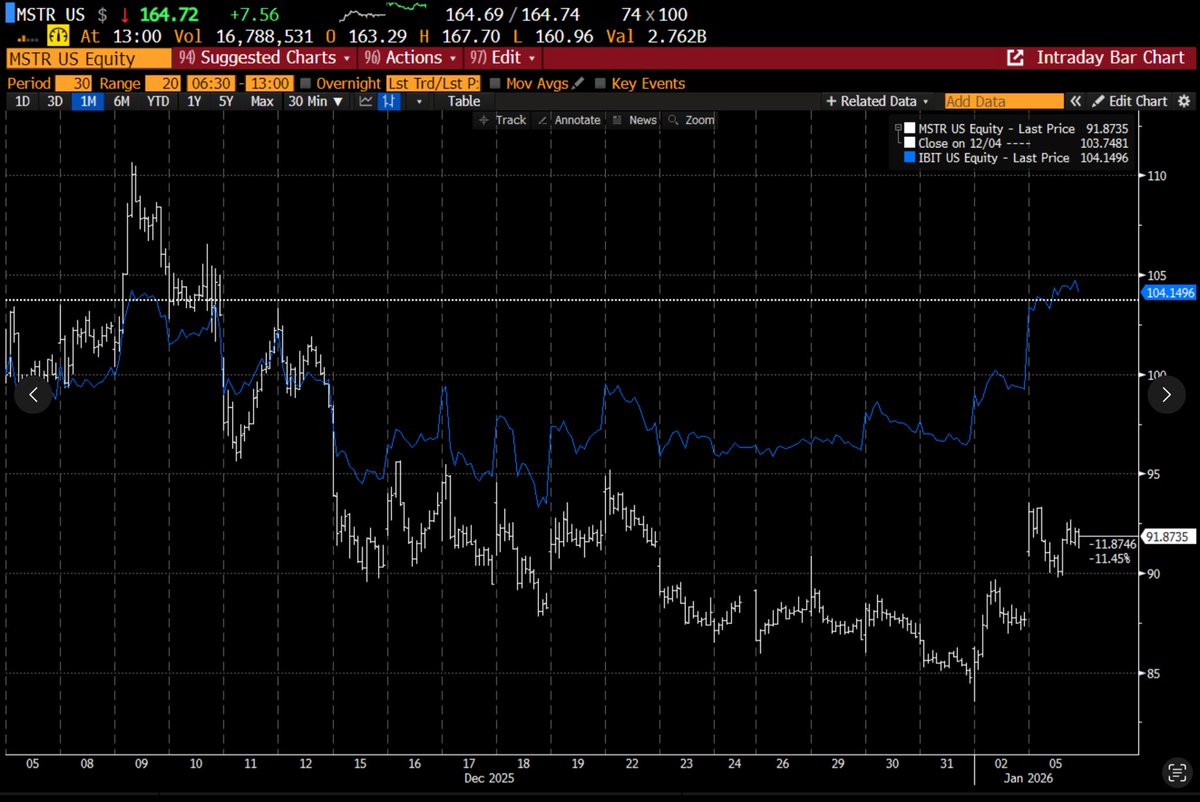Select the Max time range tab
This screenshot has width=1200, height=802.
(x=262, y=101)
